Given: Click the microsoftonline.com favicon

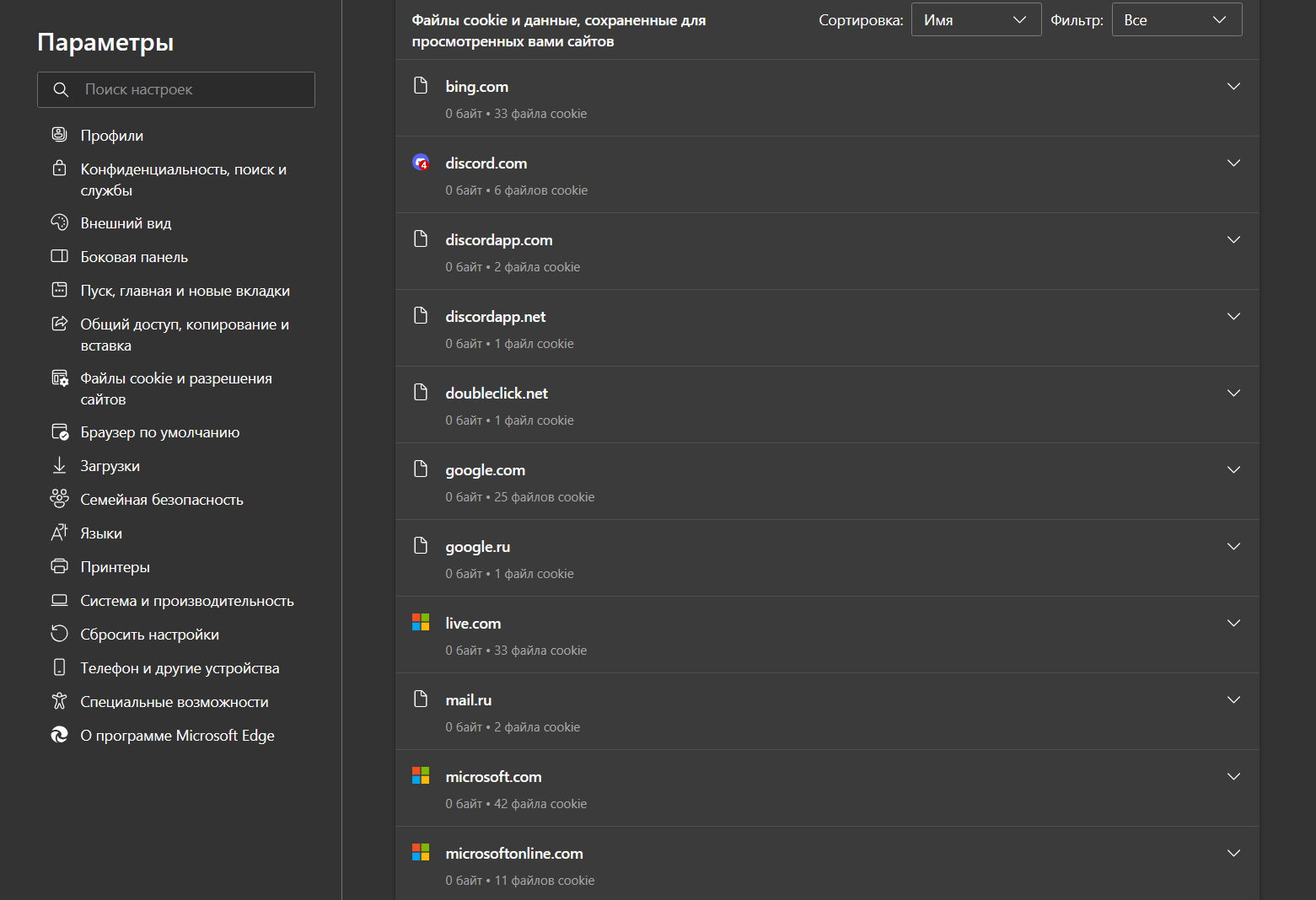Looking at the screenshot, I should [x=421, y=852].
